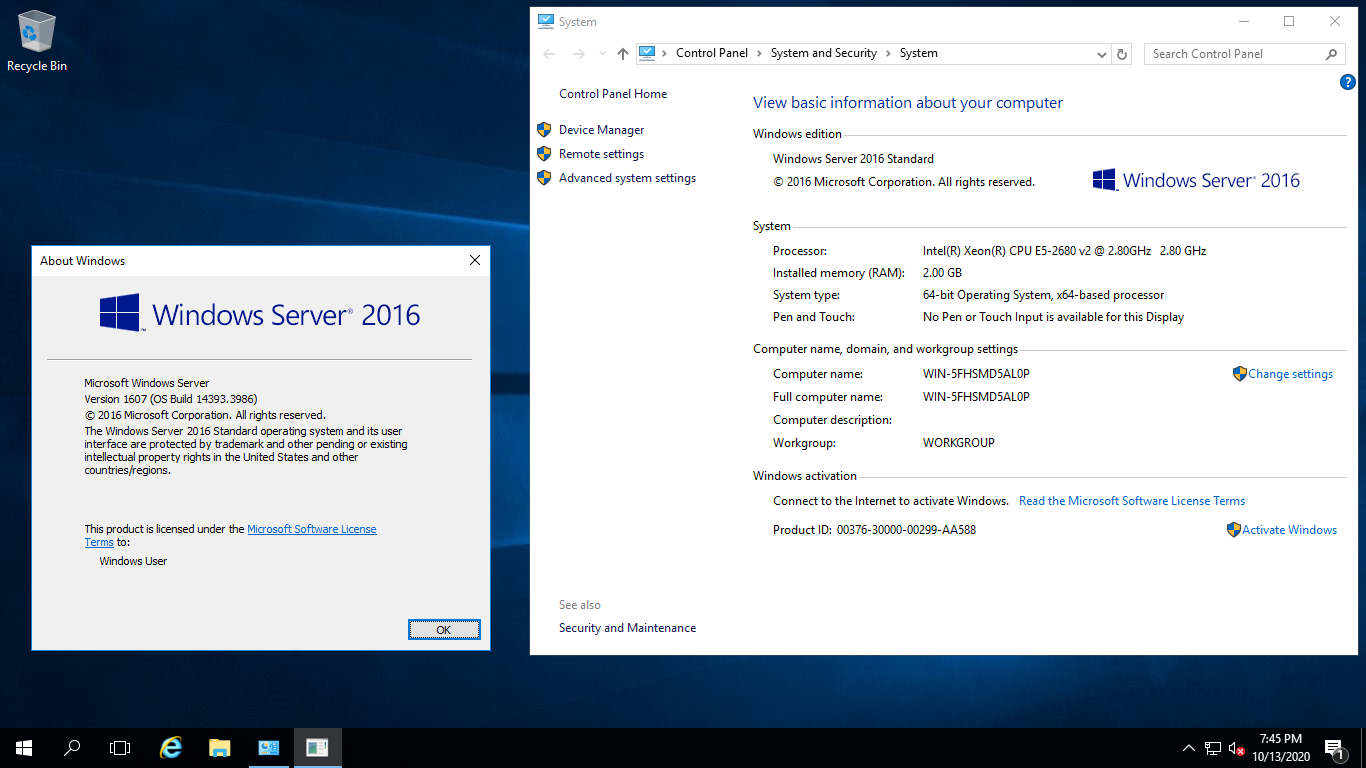Click the Windows User licensee text
Image resolution: width=1366 pixels, height=768 pixels.
tap(133, 561)
